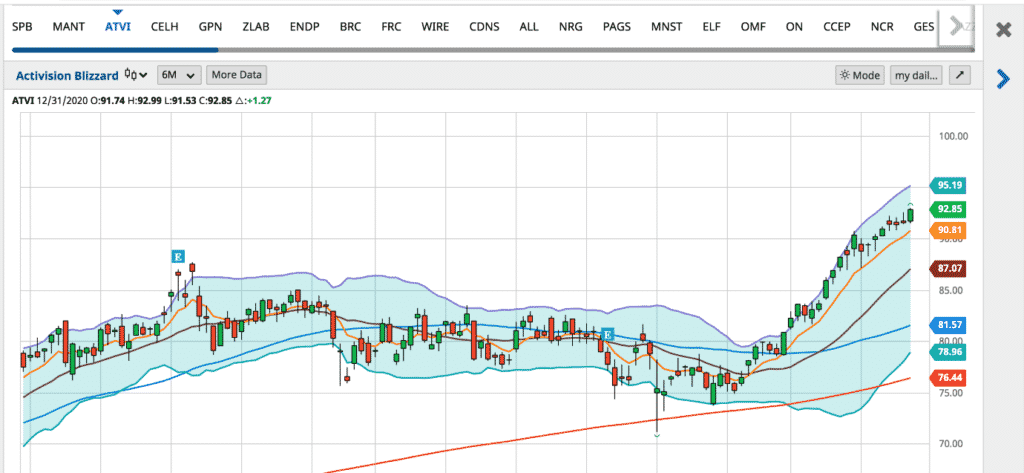The width and height of the screenshot is (1024, 473).
Task: Select the SPB ticker tab
Action: [21, 27]
